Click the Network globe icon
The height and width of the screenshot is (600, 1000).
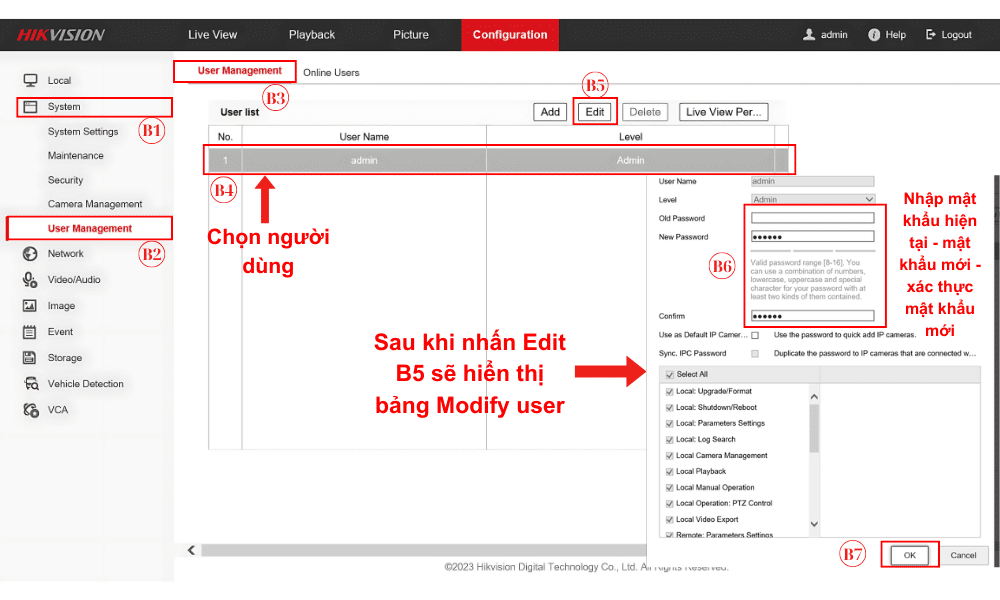point(30,254)
